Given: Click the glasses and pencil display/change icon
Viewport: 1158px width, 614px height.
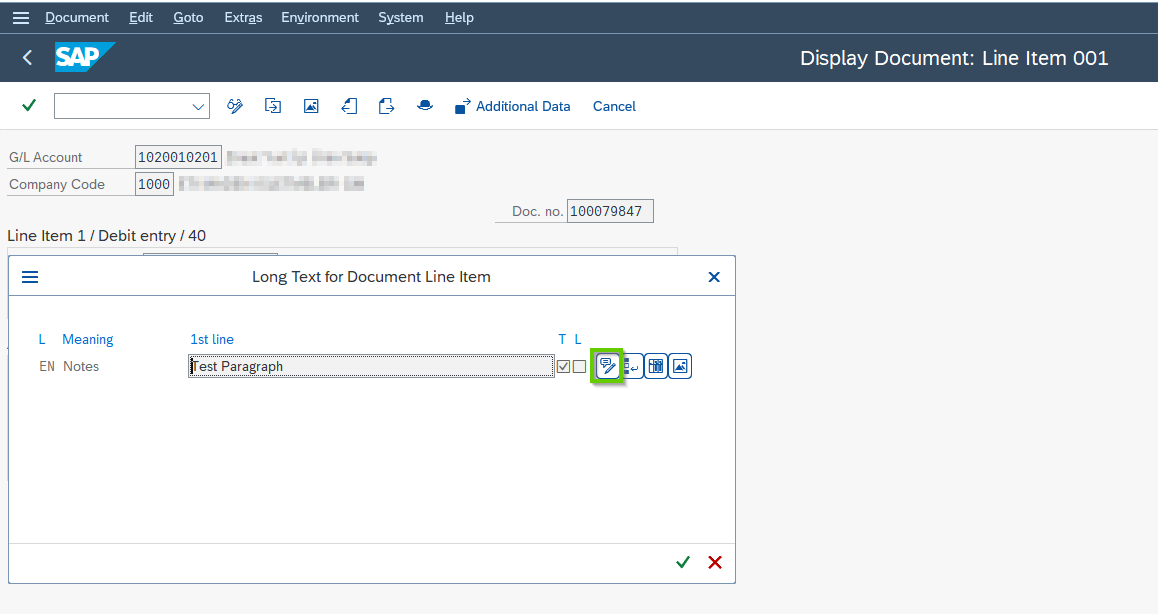Looking at the screenshot, I should click(x=235, y=106).
